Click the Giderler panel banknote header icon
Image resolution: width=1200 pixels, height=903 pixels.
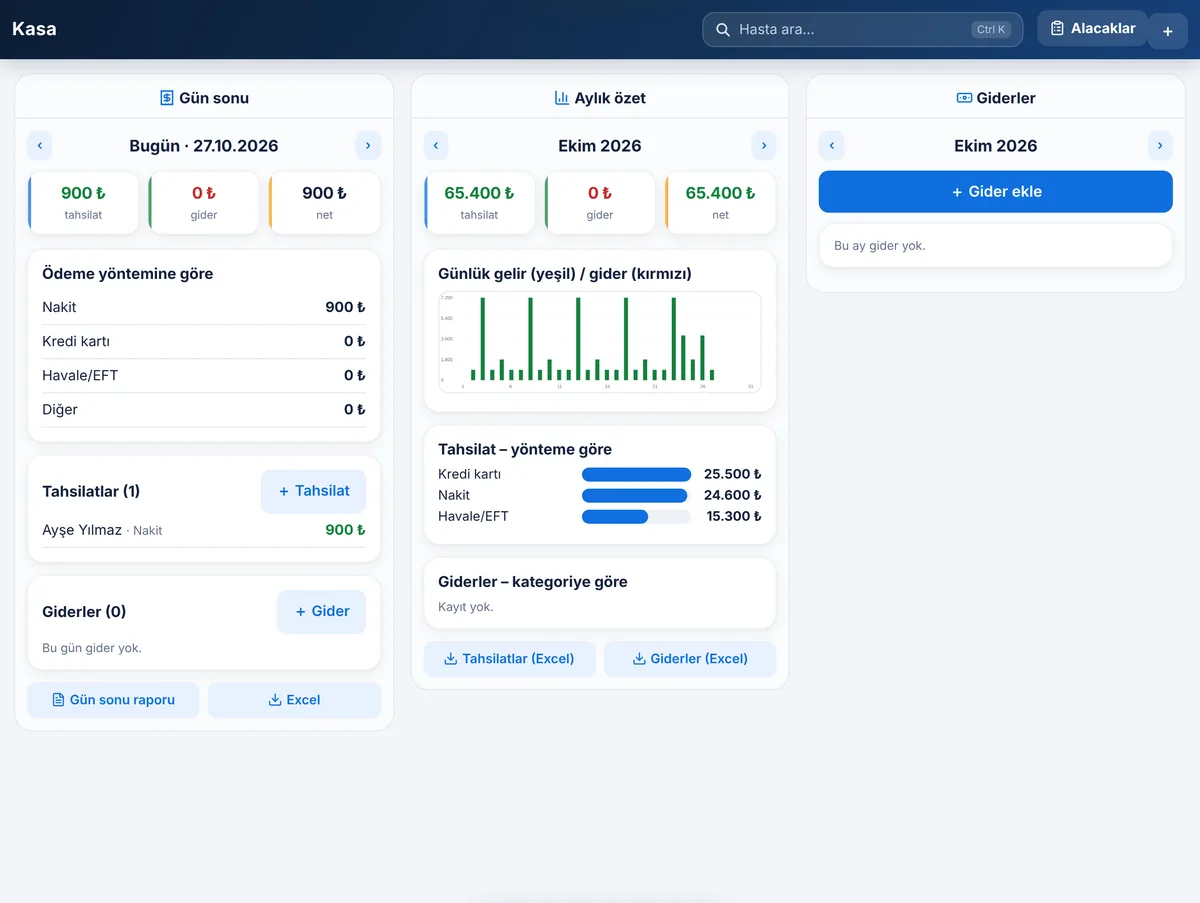(x=964, y=98)
